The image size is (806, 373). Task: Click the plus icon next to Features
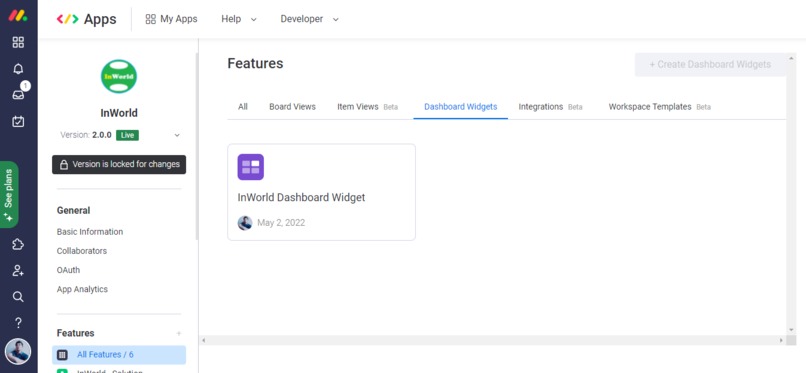pyautogui.click(x=179, y=333)
